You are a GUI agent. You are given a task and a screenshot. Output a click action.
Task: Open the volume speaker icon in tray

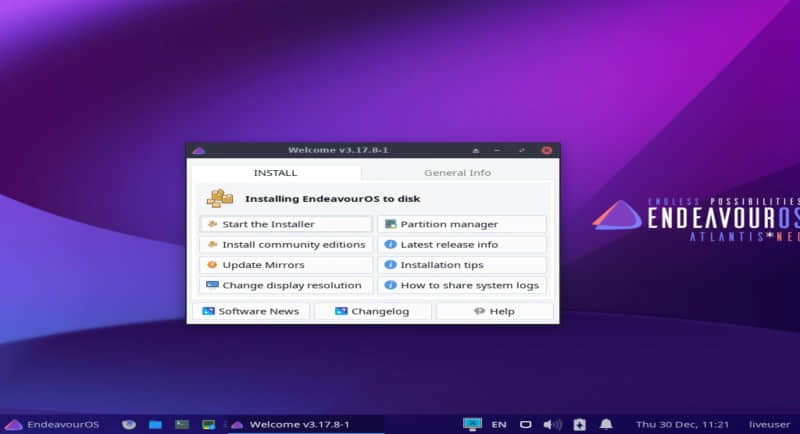point(552,424)
